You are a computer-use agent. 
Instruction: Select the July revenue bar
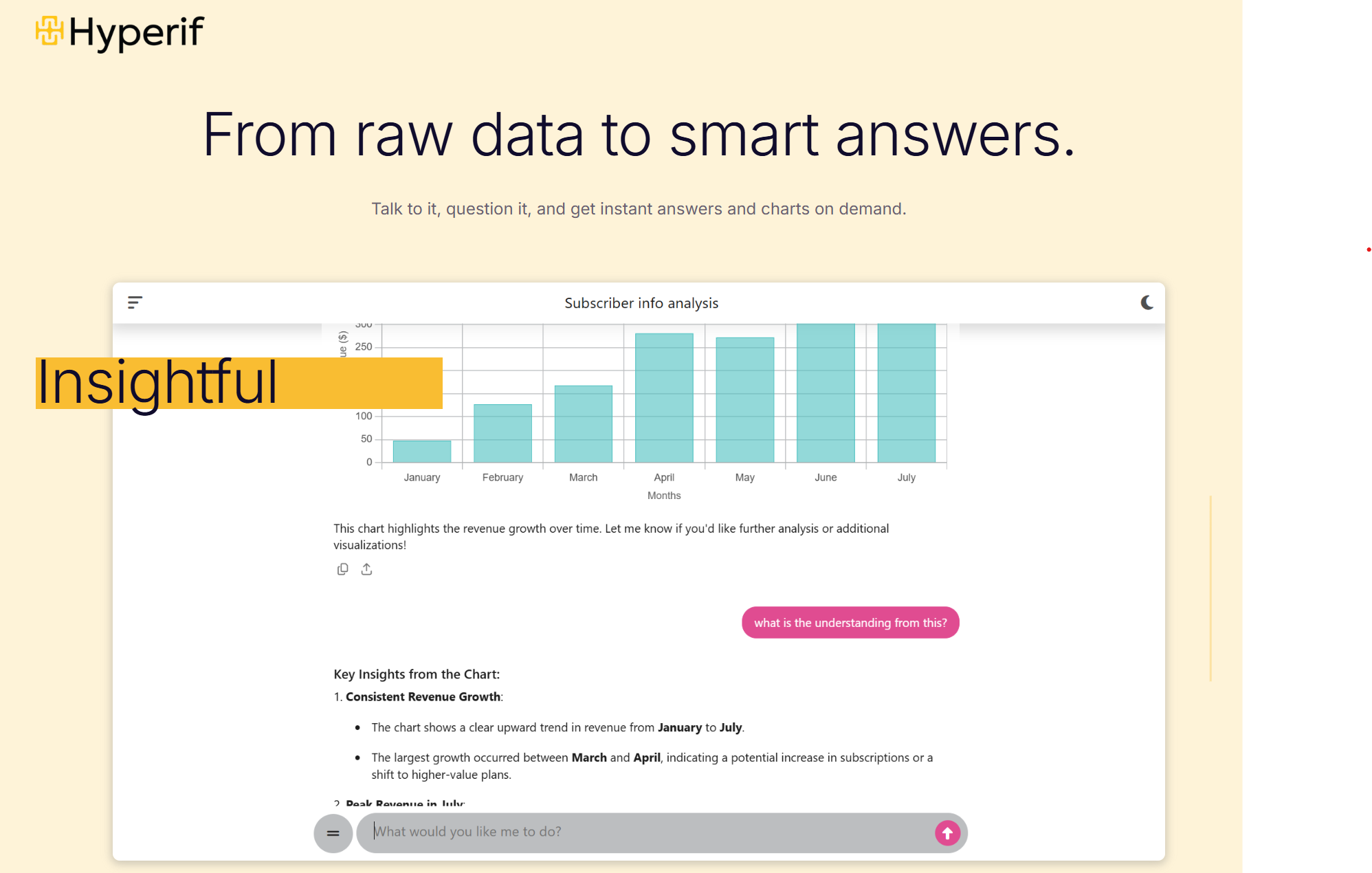tap(906, 393)
